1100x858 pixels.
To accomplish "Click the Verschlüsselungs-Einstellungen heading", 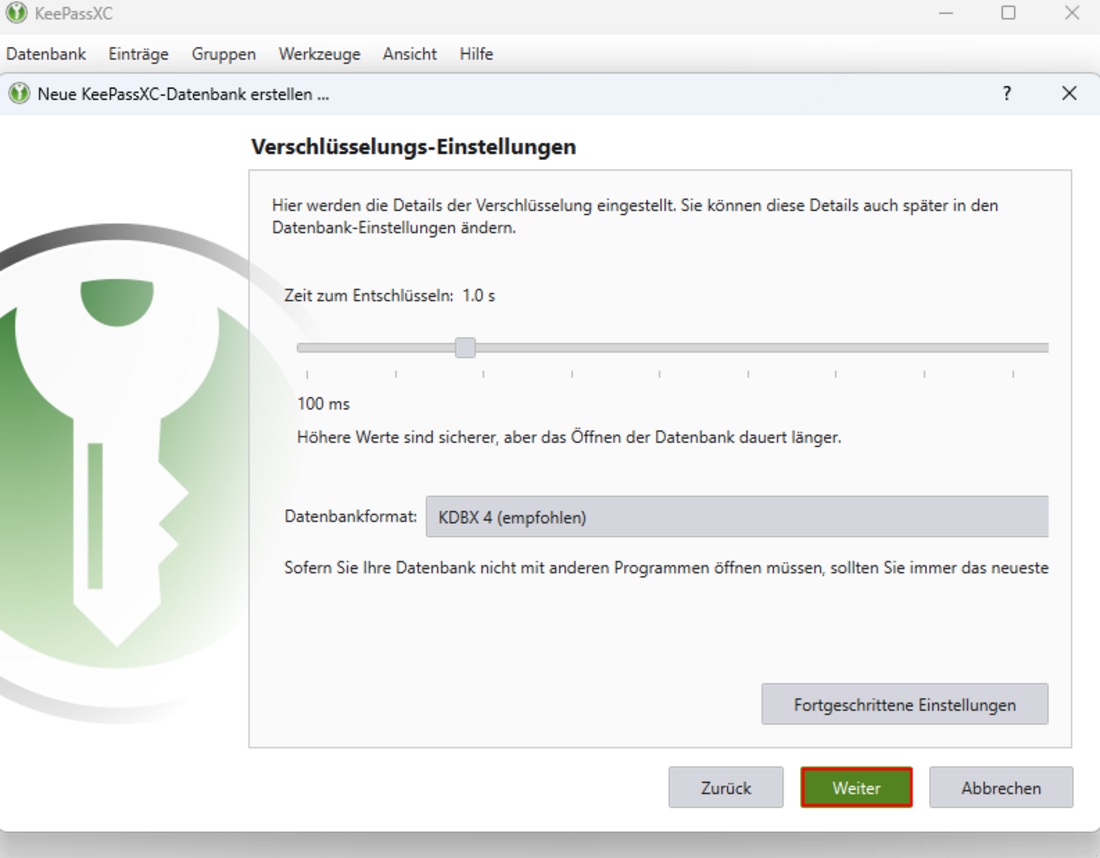I will 414,147.
